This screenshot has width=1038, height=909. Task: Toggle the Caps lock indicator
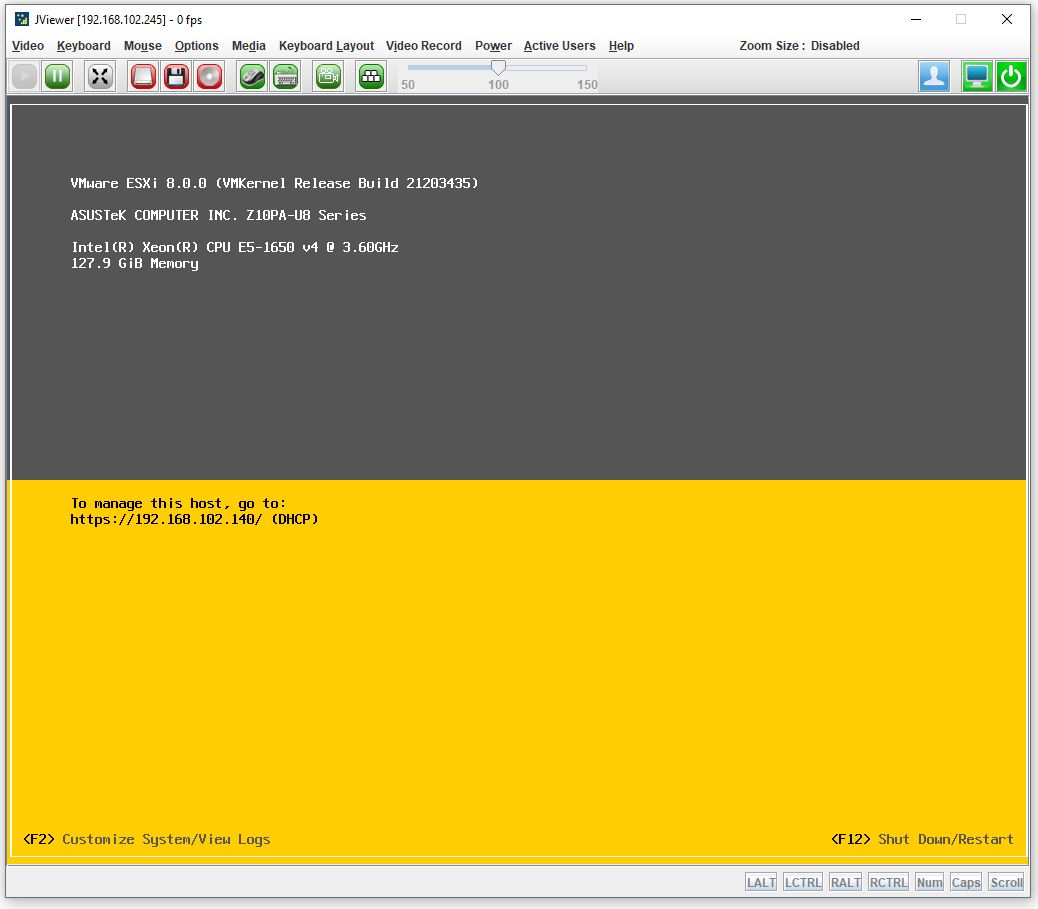tap(966, 882)
